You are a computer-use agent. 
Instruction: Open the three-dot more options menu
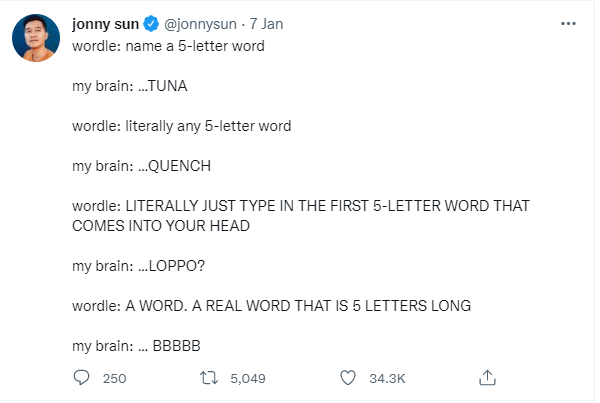[569, 24]
